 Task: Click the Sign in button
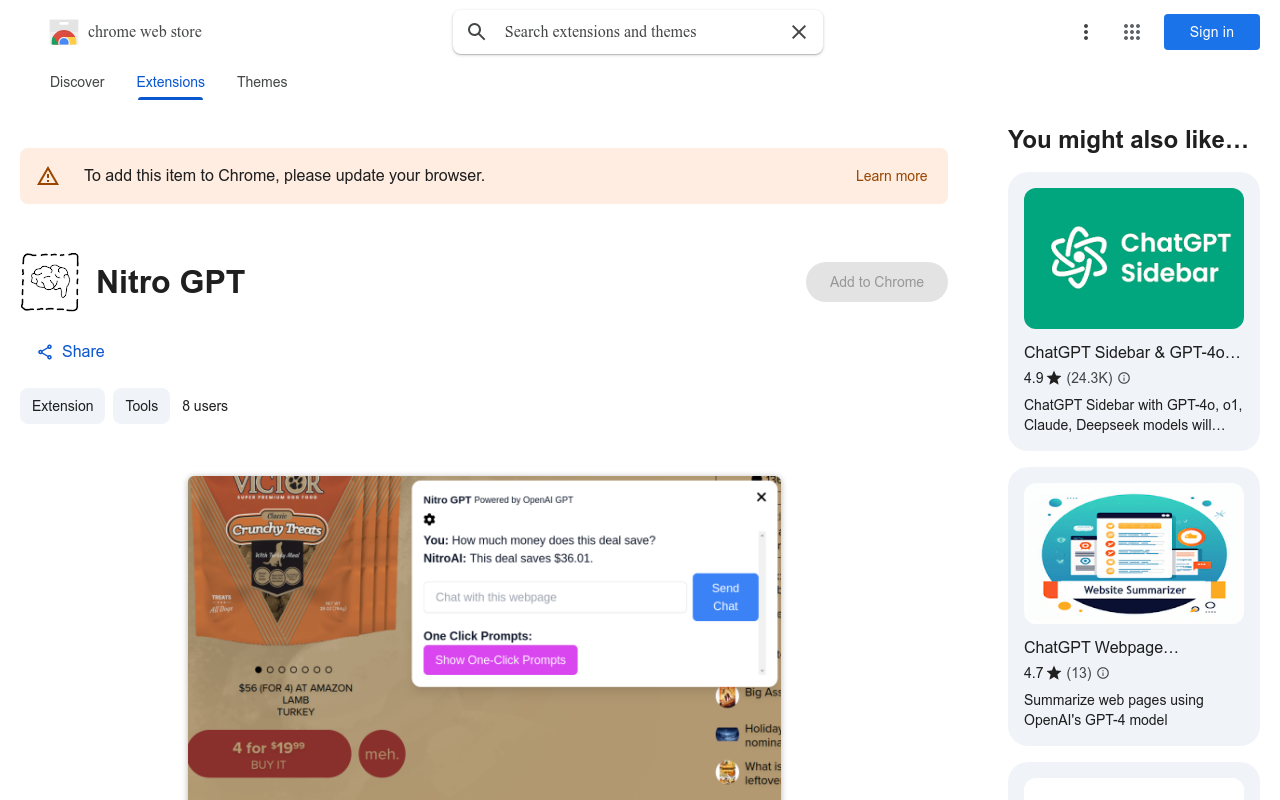(1212, 32)
